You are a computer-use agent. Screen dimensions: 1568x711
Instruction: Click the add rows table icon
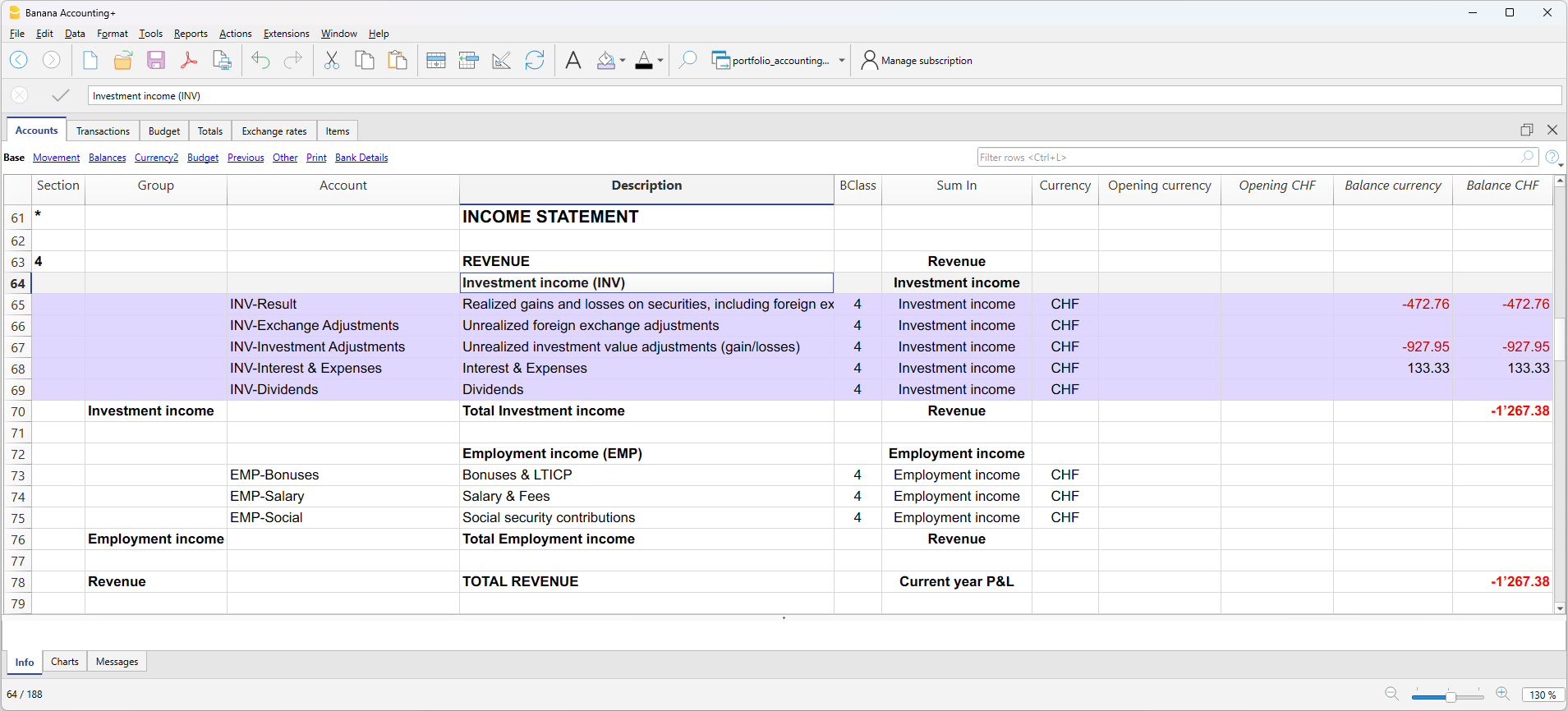436,60
